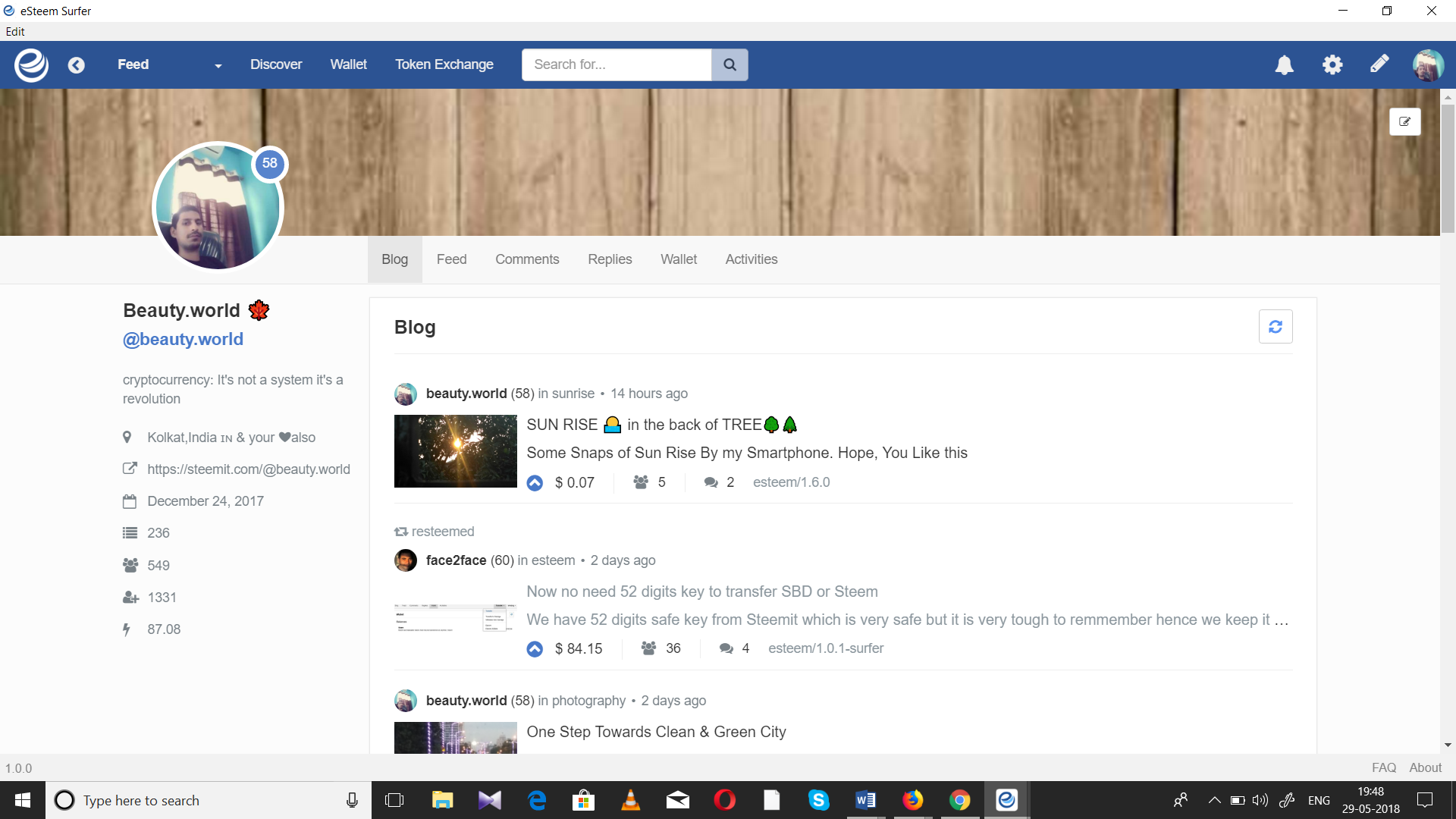Toggle upvote on the SUN RISE post
The height and width of the screenshot is (819, 1456).
(535, 482)
